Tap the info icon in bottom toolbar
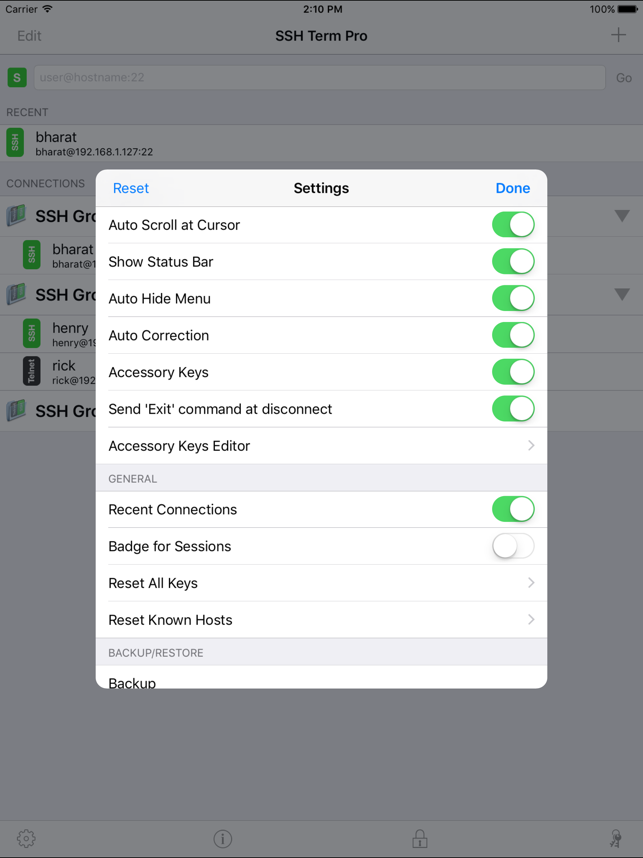This screenshot has height=858, width=643. point(223,838)
